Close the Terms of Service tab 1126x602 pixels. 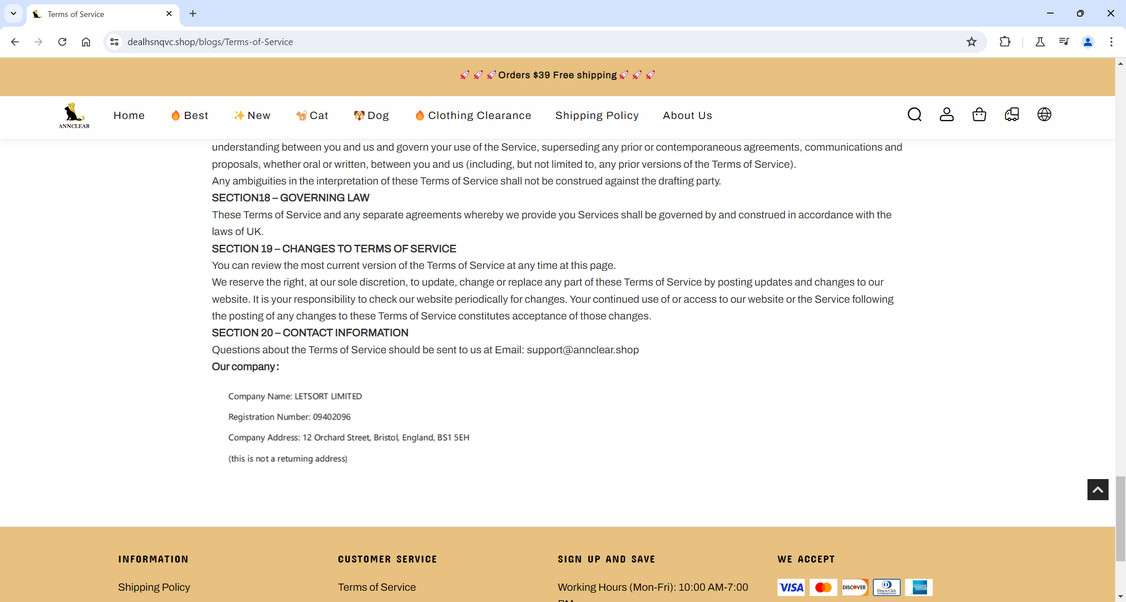[x=169, y=14]
